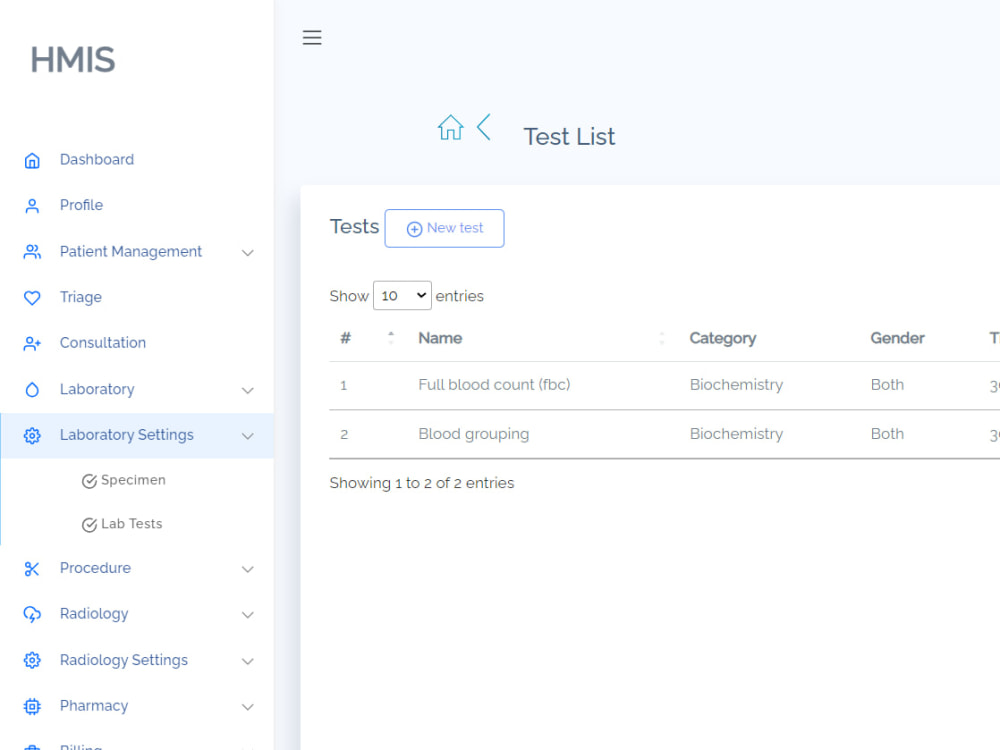Sort by the Name column arrows
This screenshot has width=1000, height=750.
[x=662, y=338]
